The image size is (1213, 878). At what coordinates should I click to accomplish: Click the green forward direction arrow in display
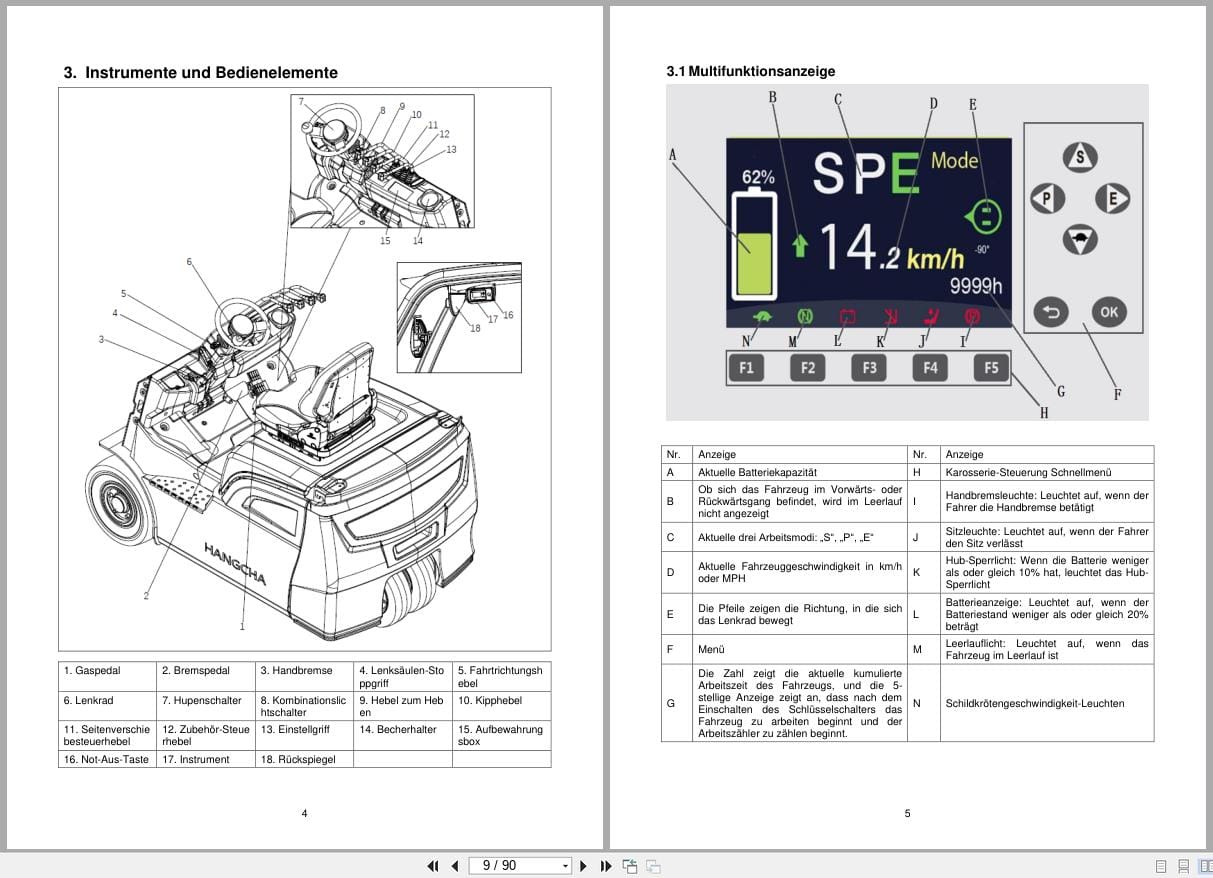tap(800, 246)
